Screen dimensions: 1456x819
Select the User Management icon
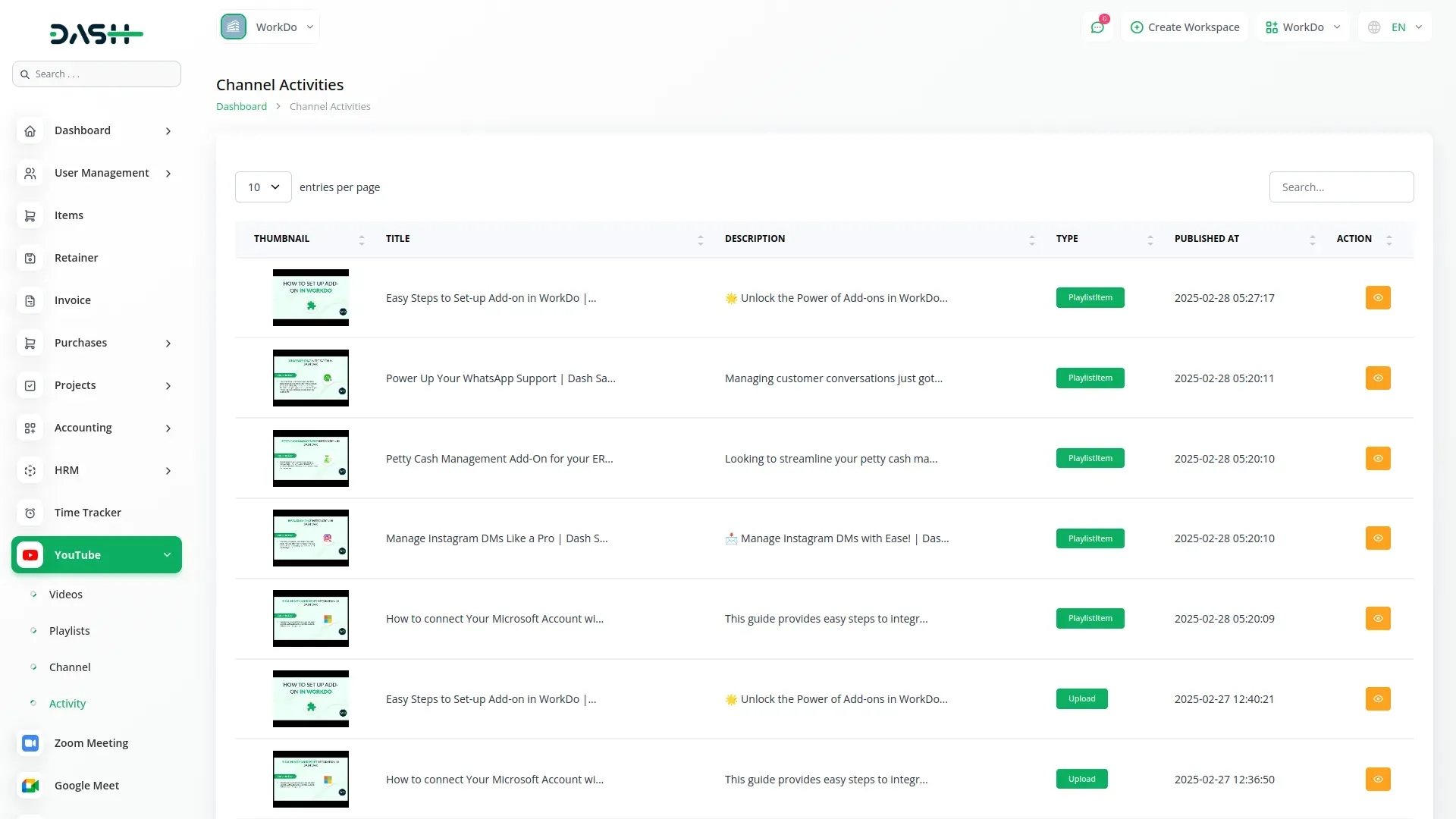[x=30, y=173]
